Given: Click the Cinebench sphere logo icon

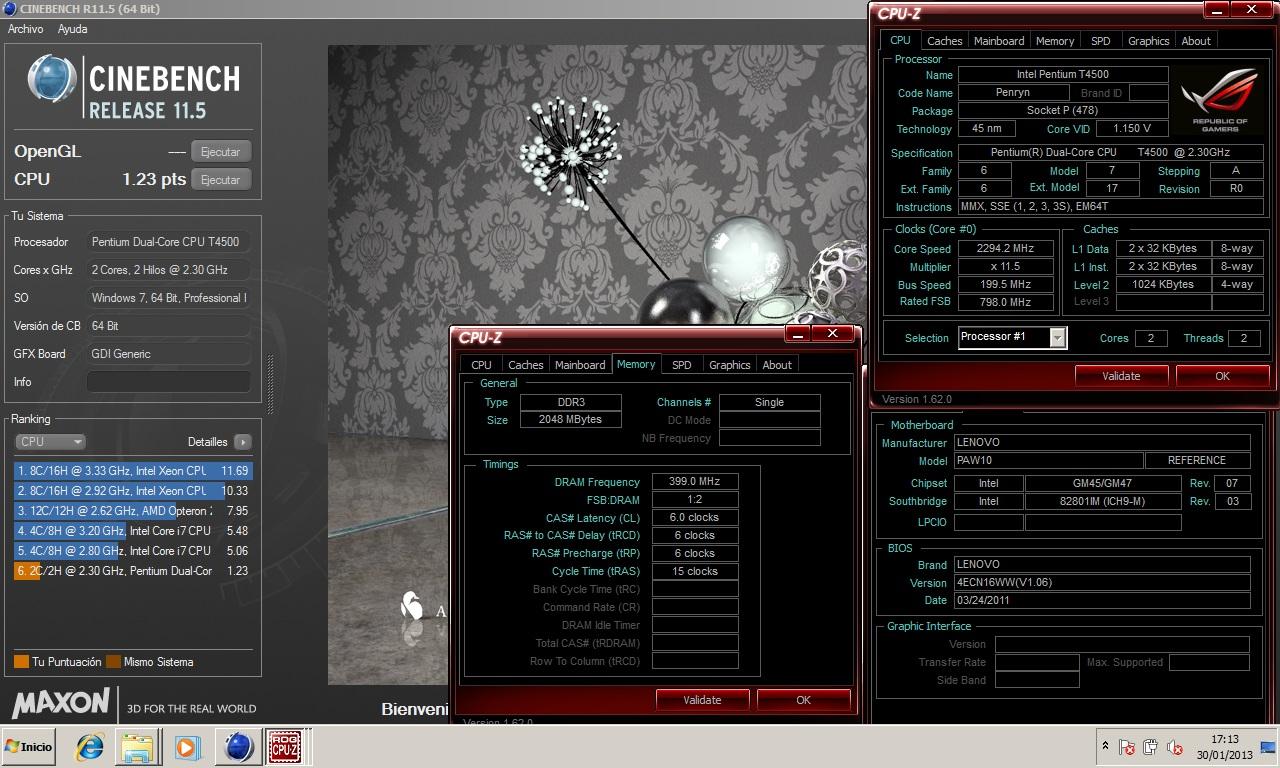Looking at the screenshot, I should tap(51, 79).
